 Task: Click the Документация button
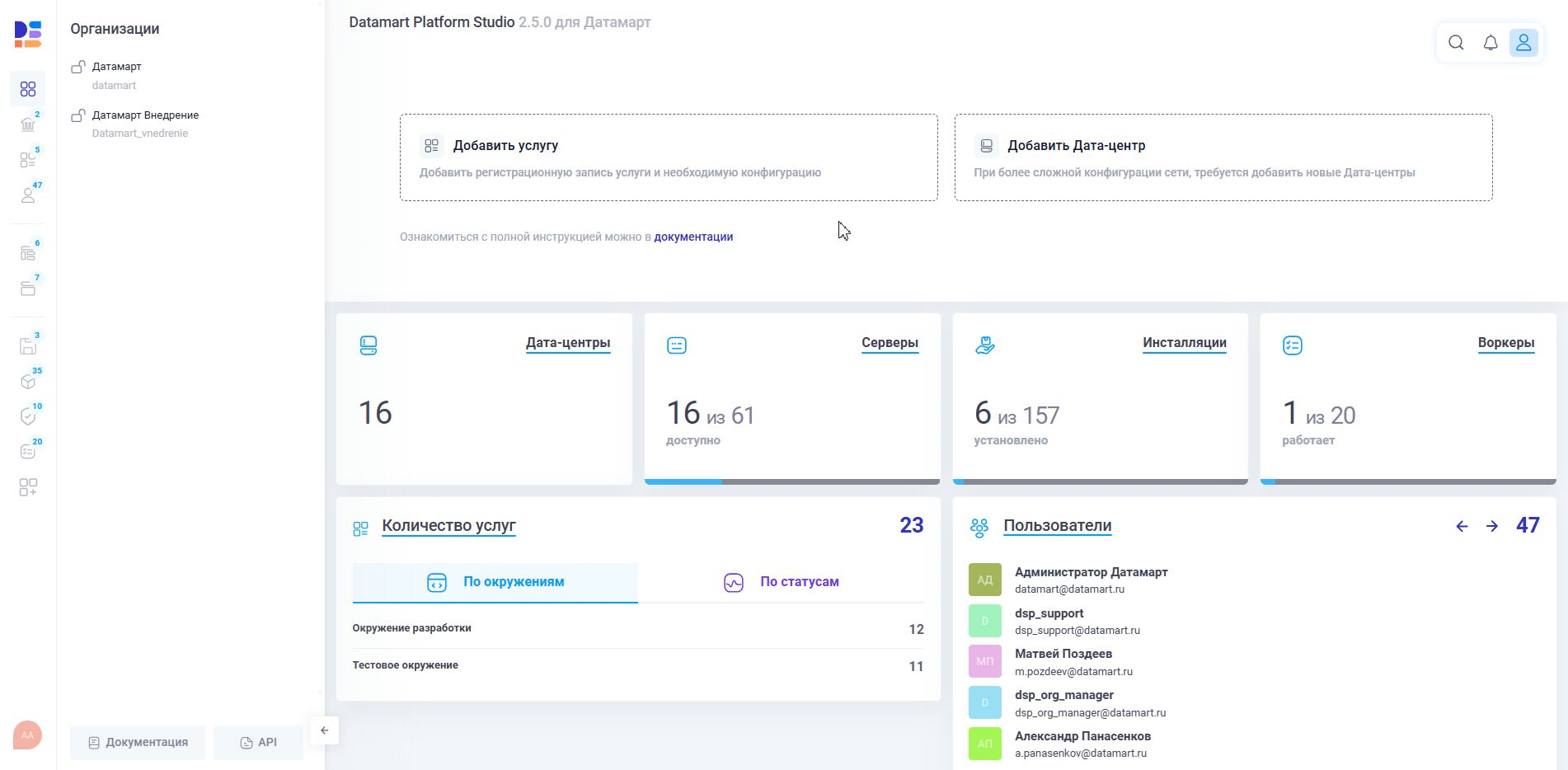coord(138,742)
